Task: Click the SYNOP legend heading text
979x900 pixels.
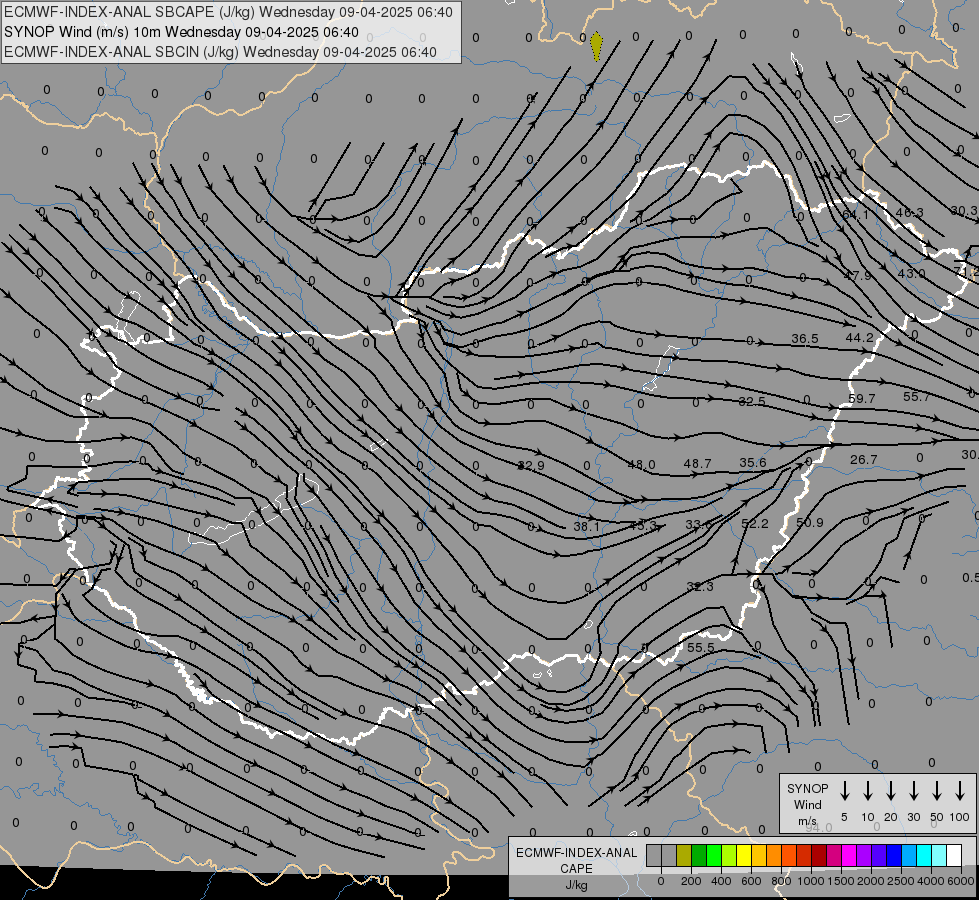Action: [807, 788]
